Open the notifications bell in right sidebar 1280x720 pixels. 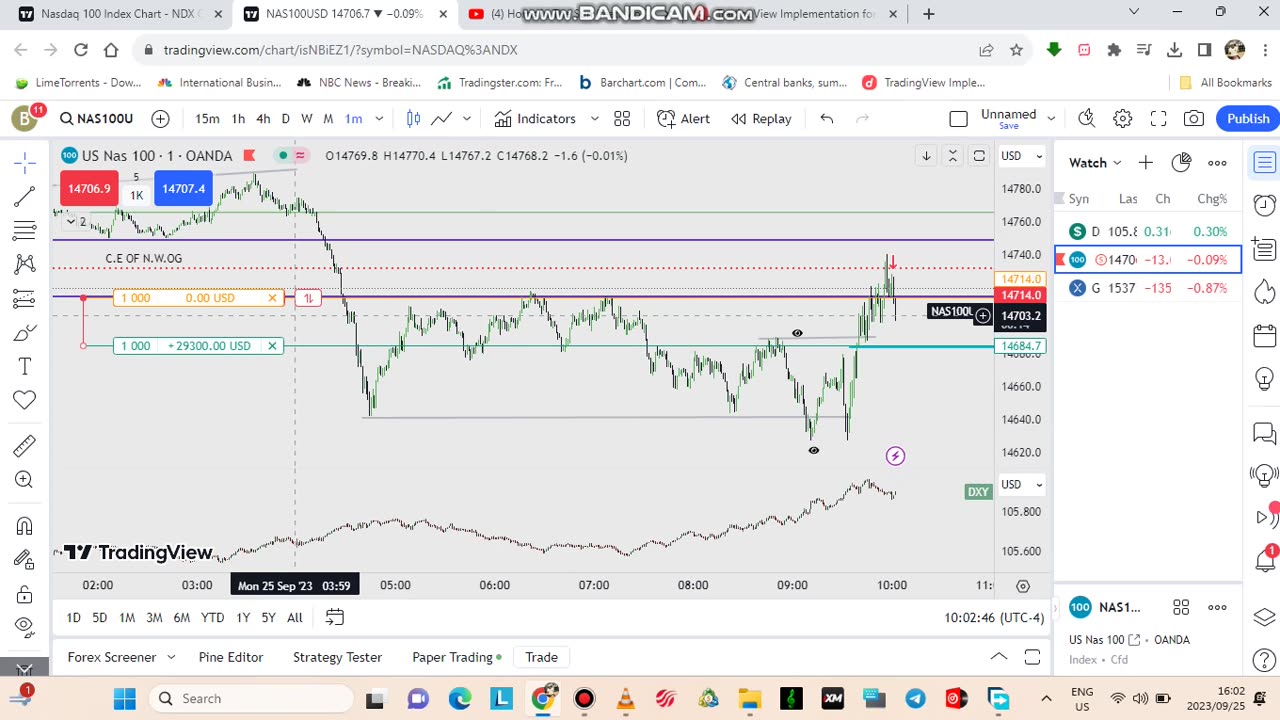click(1264, 560)
